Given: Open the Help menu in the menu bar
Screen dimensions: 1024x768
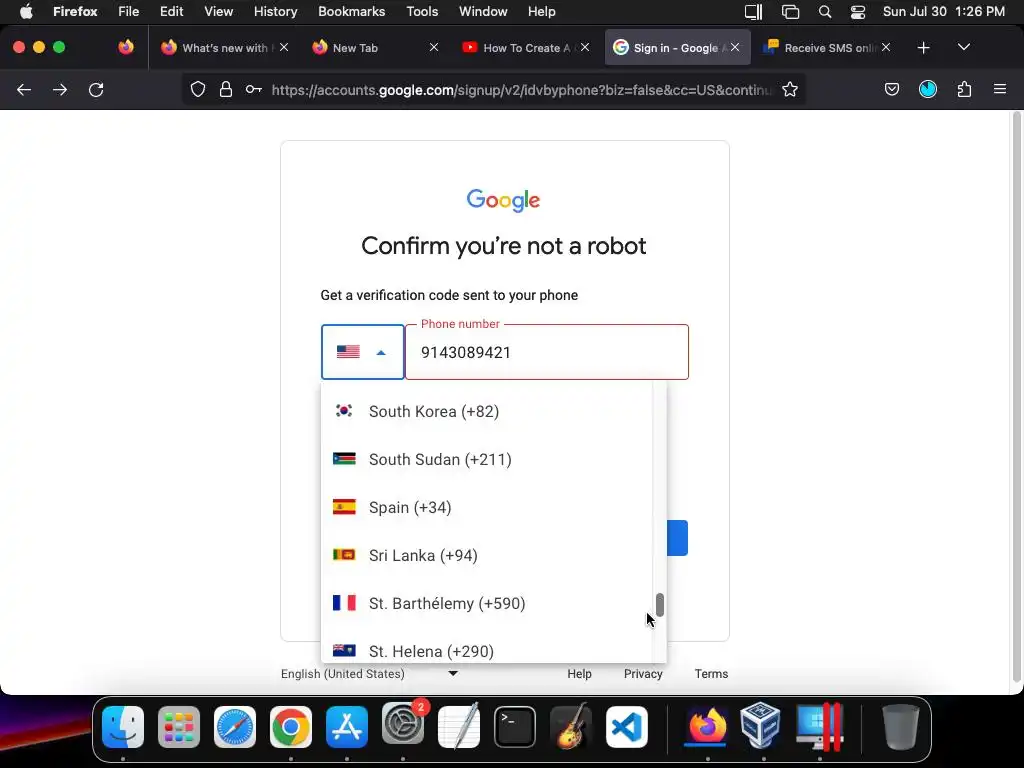Looking at the screenshot, I should coord(541,12).
